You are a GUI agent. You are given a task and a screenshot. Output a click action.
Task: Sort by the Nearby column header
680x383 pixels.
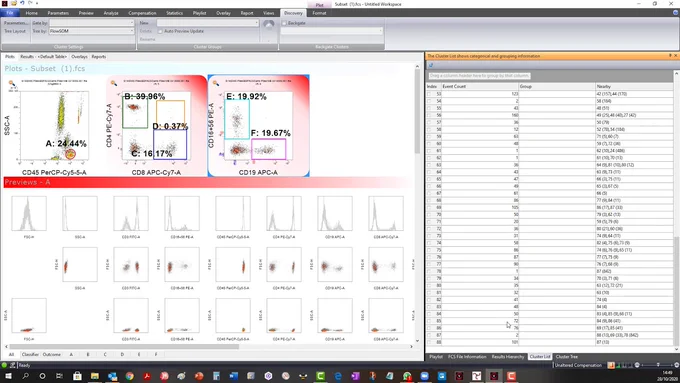coord(634,86)
